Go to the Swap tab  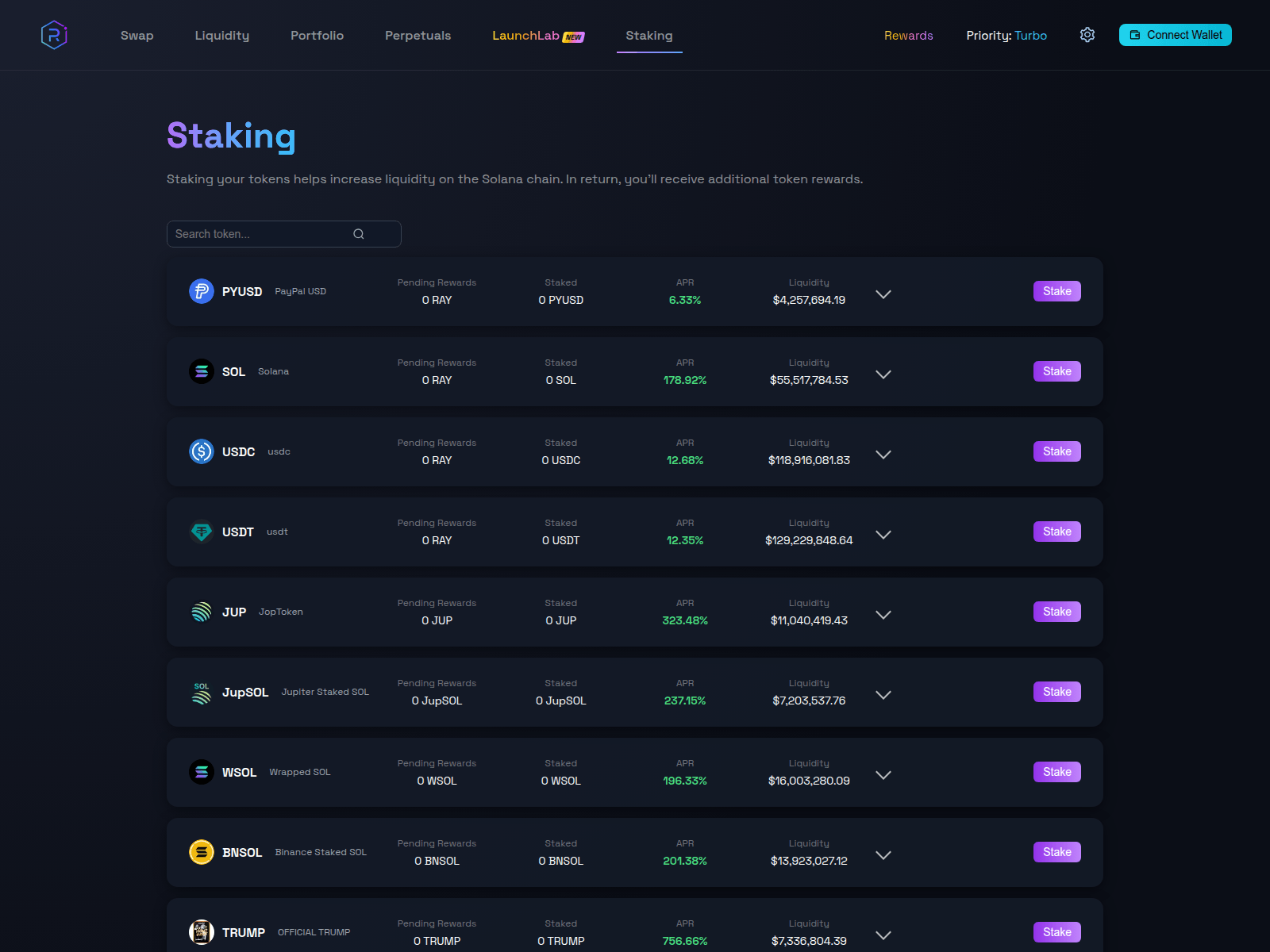click(137, 36)
